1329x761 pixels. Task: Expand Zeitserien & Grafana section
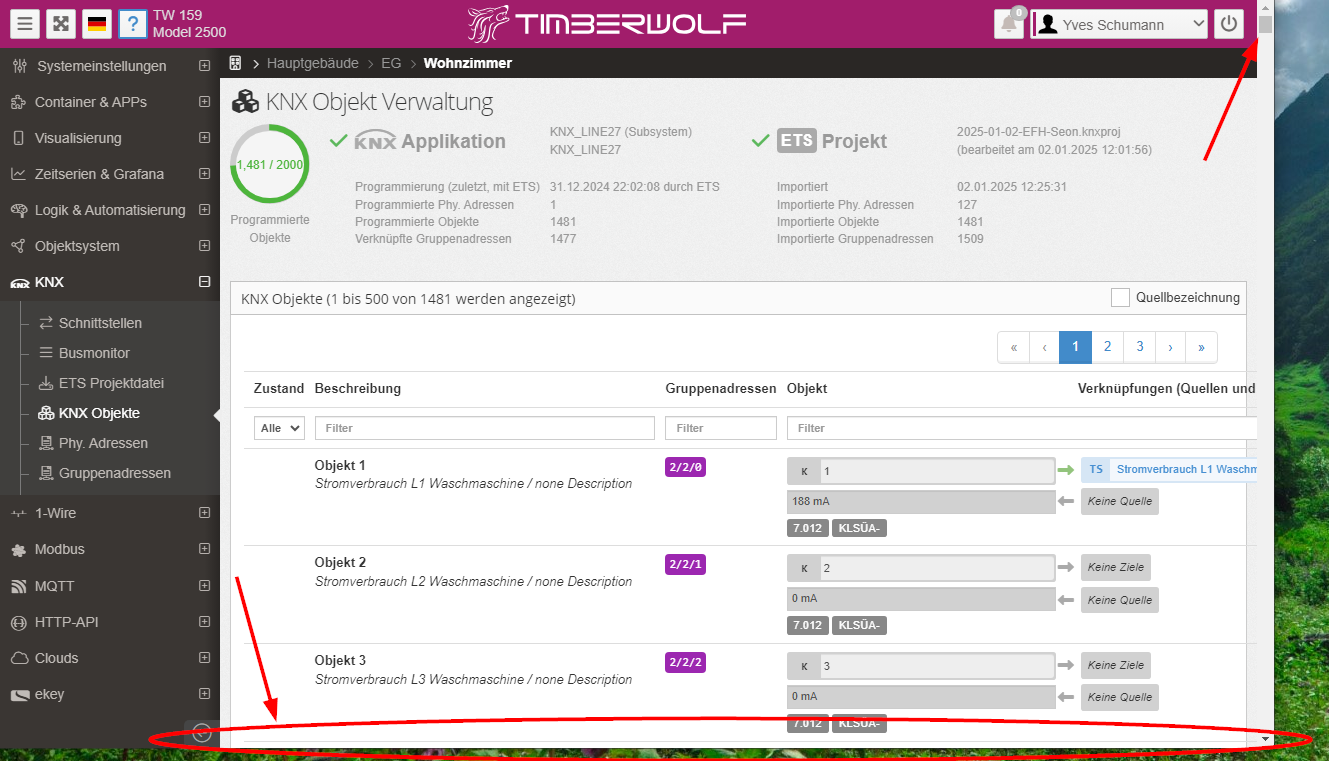point(204,174)
